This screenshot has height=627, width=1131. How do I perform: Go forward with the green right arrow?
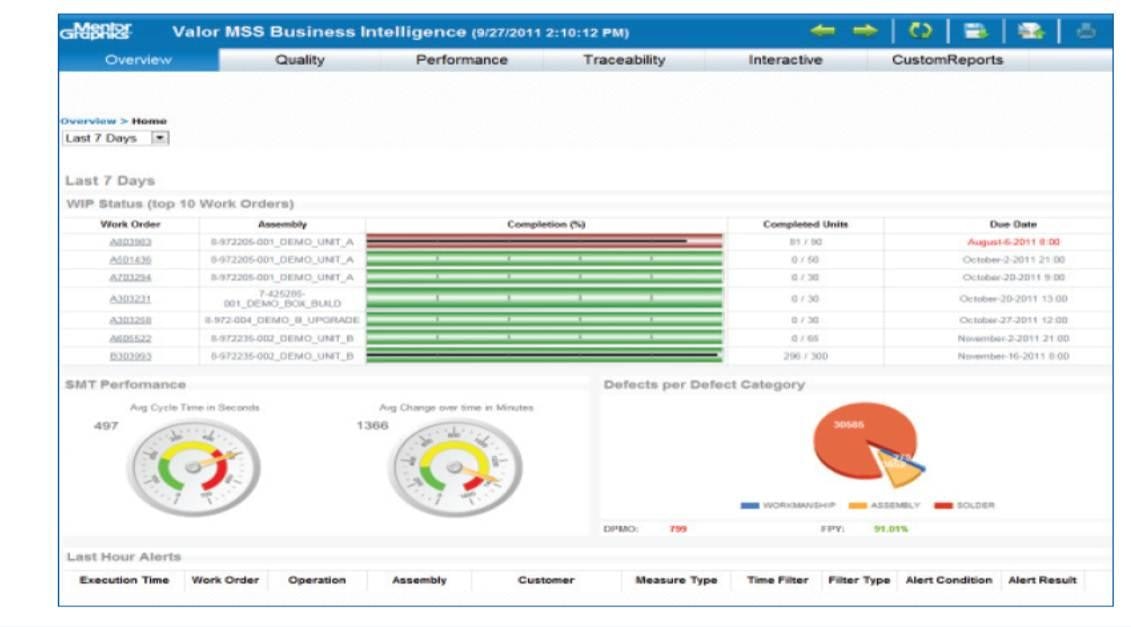(864, 31)
